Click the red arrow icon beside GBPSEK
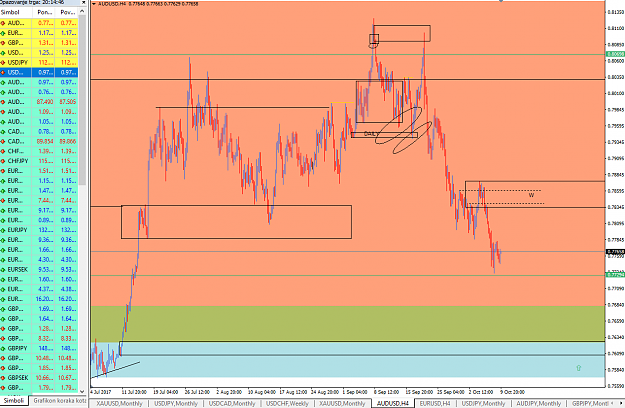Screen dimensions: 625x408 pos(3,378)
